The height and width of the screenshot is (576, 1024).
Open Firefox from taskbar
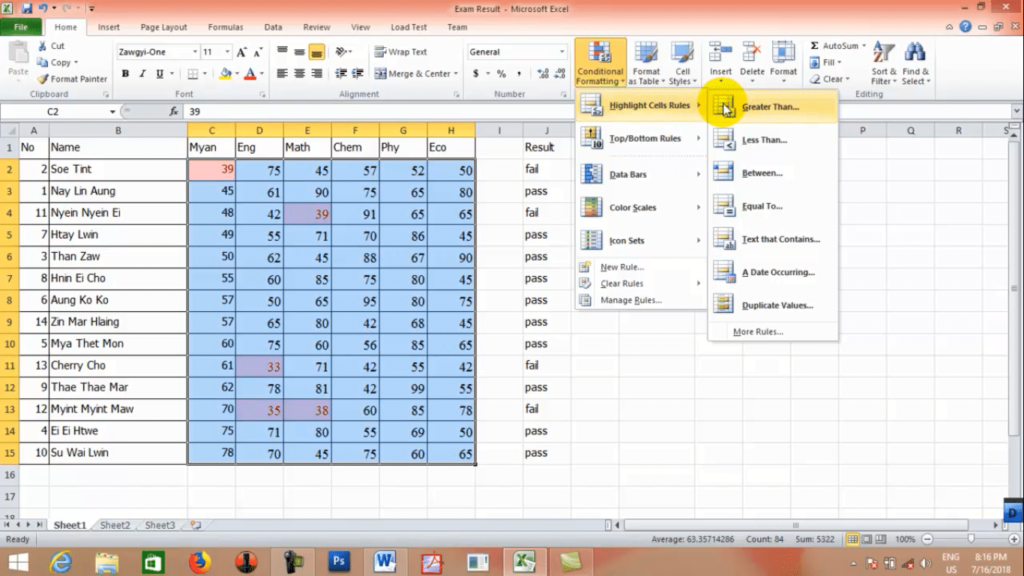coord(199,561)
